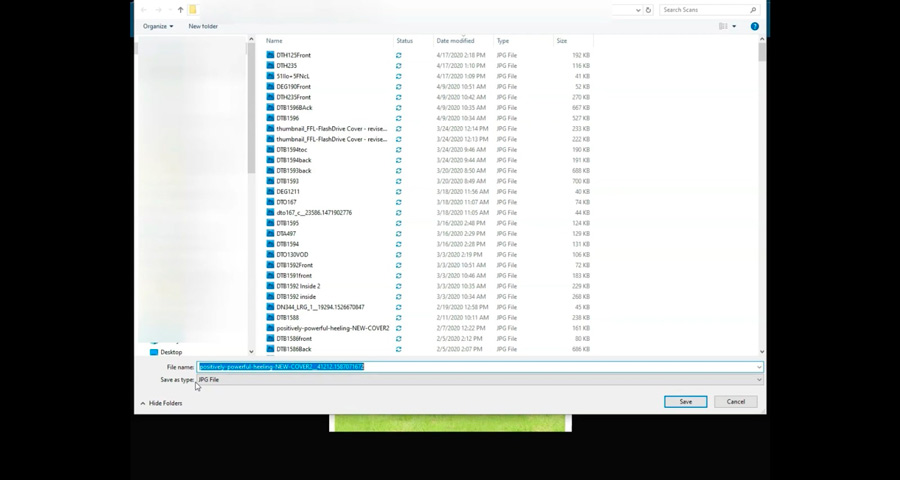
Task: Sort by the Size column header
Action: click(x=562, y=41)
